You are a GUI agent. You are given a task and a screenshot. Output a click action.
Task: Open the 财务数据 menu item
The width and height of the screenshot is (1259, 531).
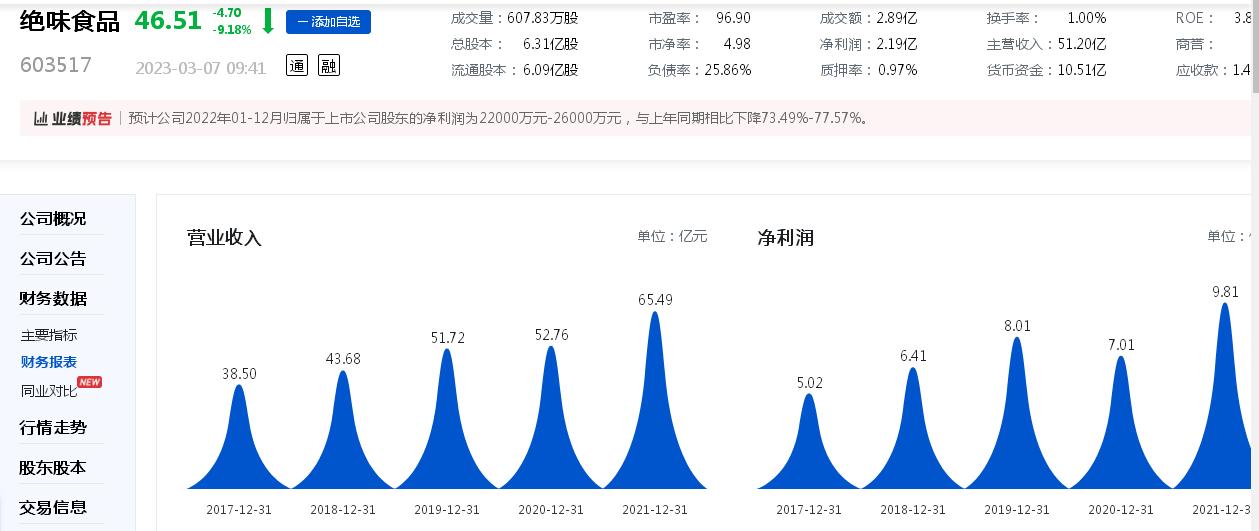[x=53, y=298]
